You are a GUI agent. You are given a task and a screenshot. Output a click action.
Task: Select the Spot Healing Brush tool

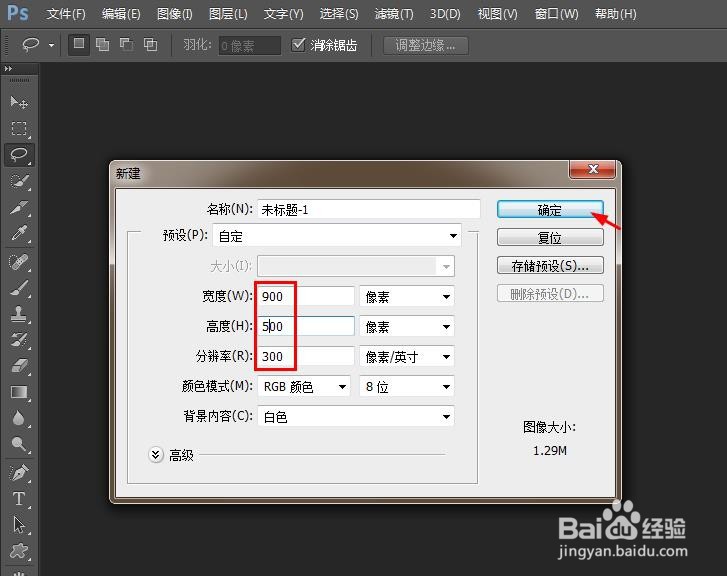pos(19,262)
